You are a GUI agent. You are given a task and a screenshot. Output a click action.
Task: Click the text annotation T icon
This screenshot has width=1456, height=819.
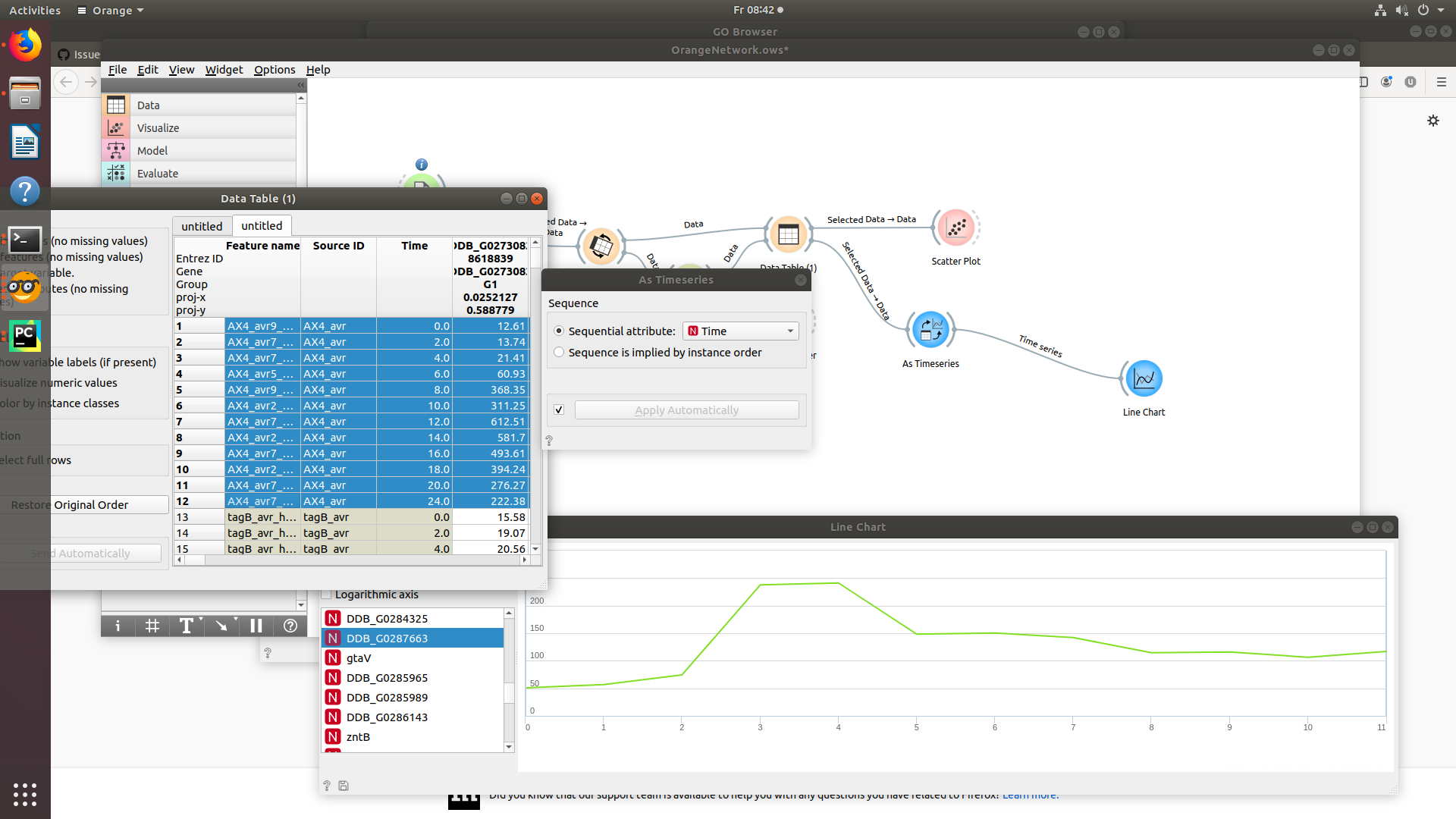185,626
